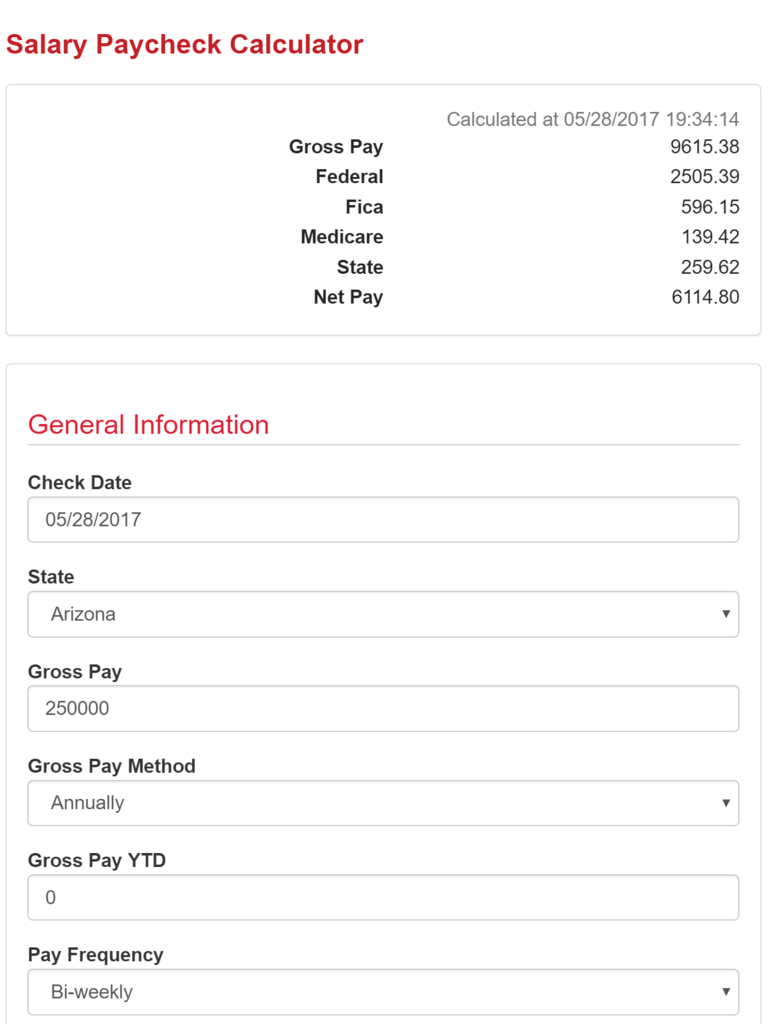
Task: Select the Net Pay amount 6114.80
Action: click(705, 297)
